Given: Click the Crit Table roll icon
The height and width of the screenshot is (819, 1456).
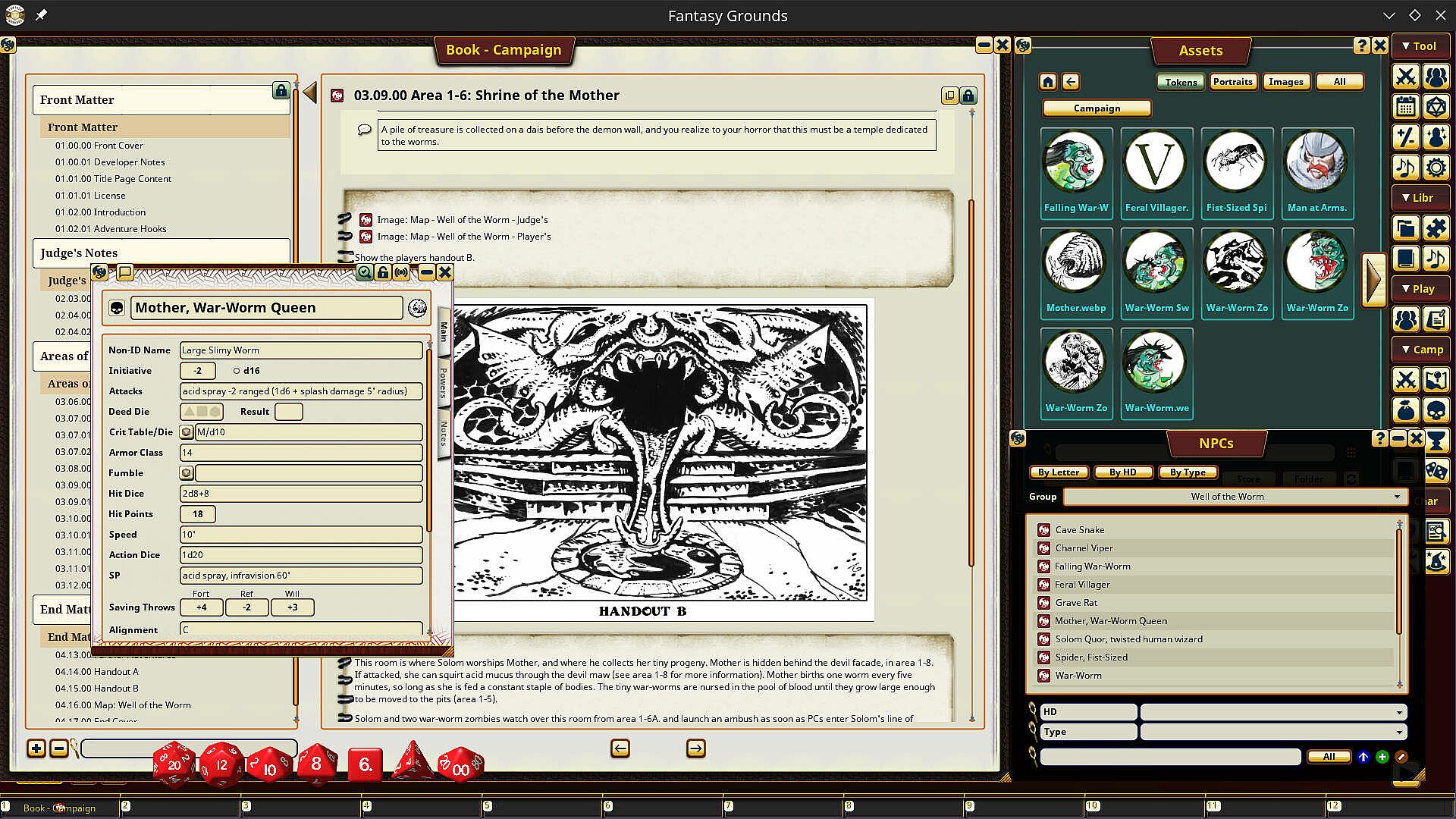Looking at the screenshot, I should pyautogui.click(x=187, y=432).
